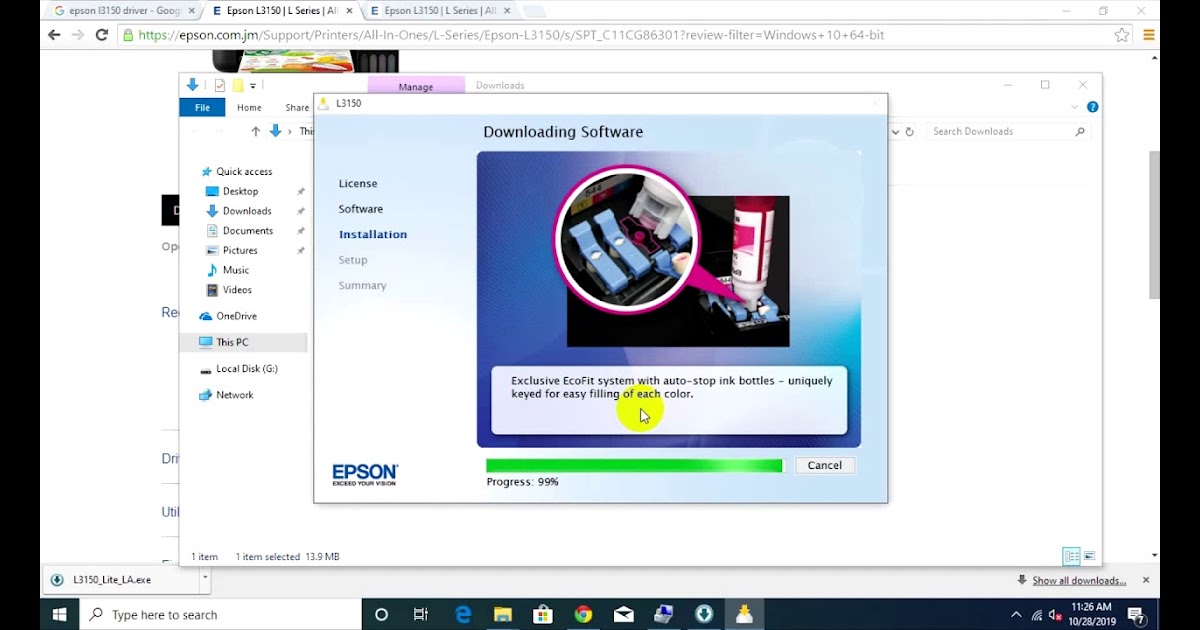
Task: Close the Chrome downloads bar
Action: [1146, 580]
